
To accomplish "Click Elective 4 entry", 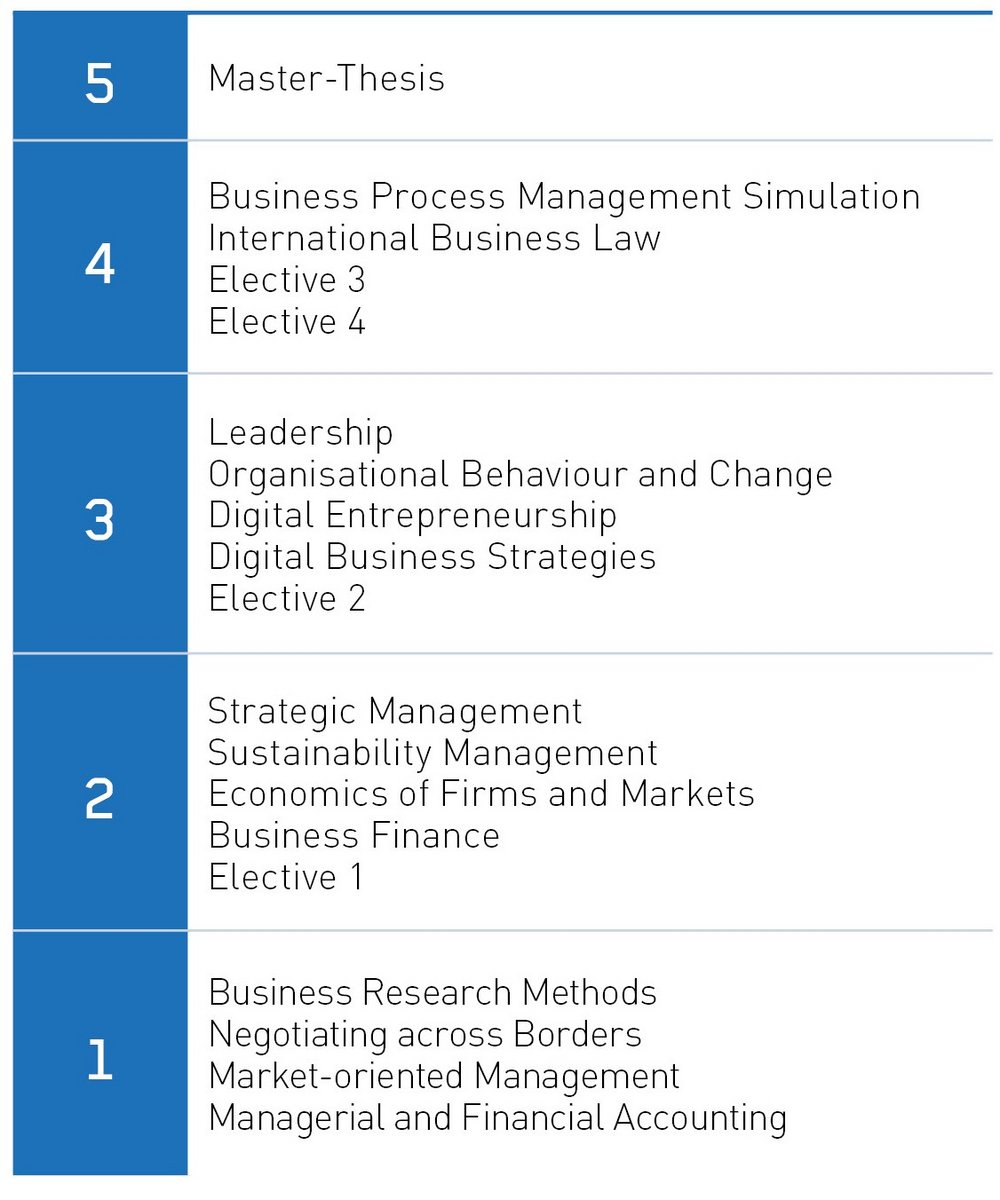I will coord(287,322).
